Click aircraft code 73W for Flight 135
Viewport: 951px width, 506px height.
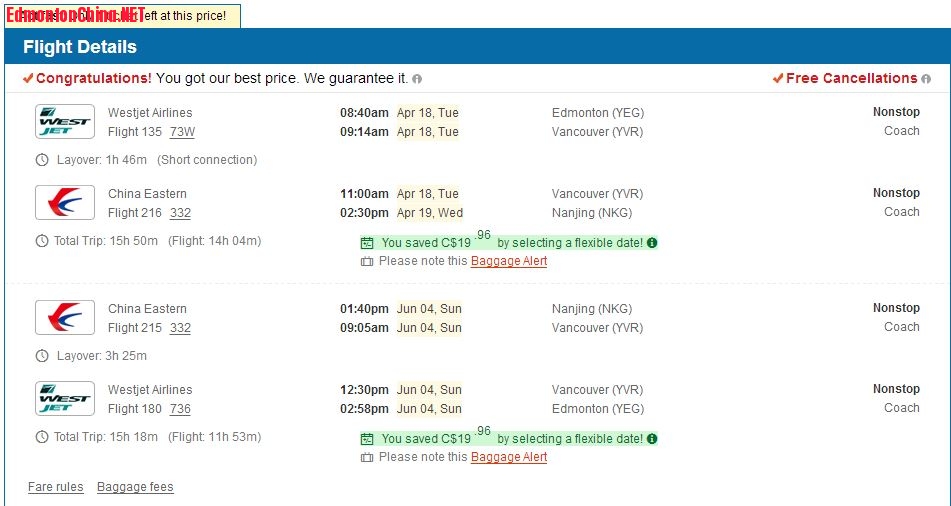pyautogui.click(x=182, y=132)
